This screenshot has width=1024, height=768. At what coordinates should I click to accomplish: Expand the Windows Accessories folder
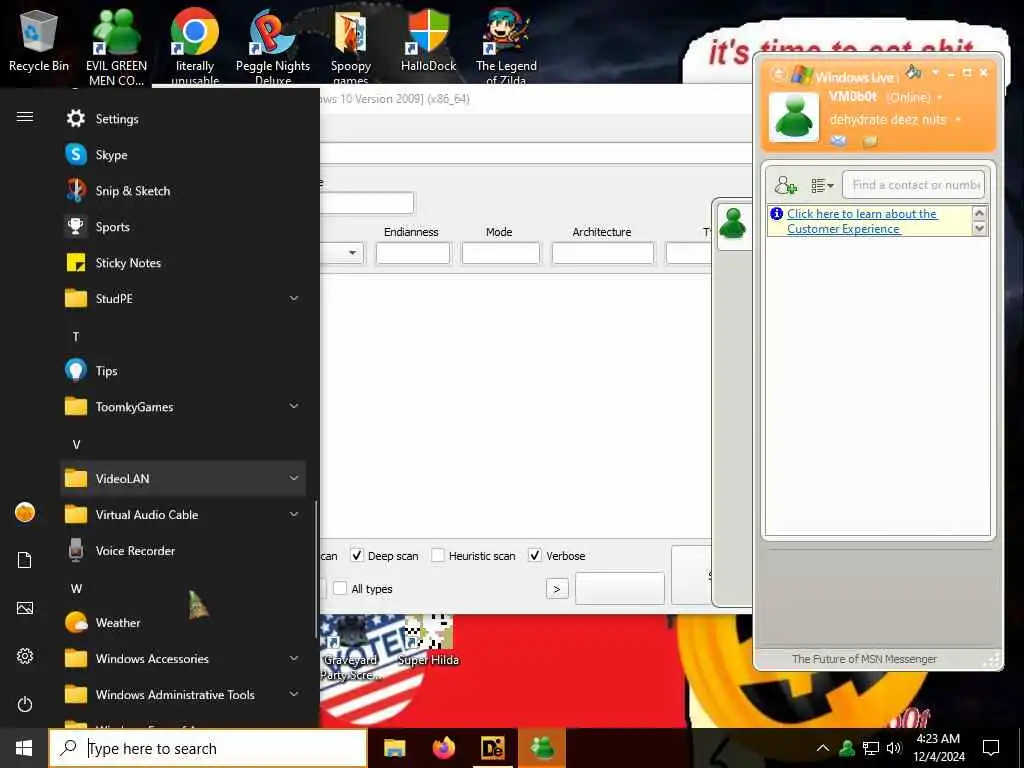(x=183, y=658)
